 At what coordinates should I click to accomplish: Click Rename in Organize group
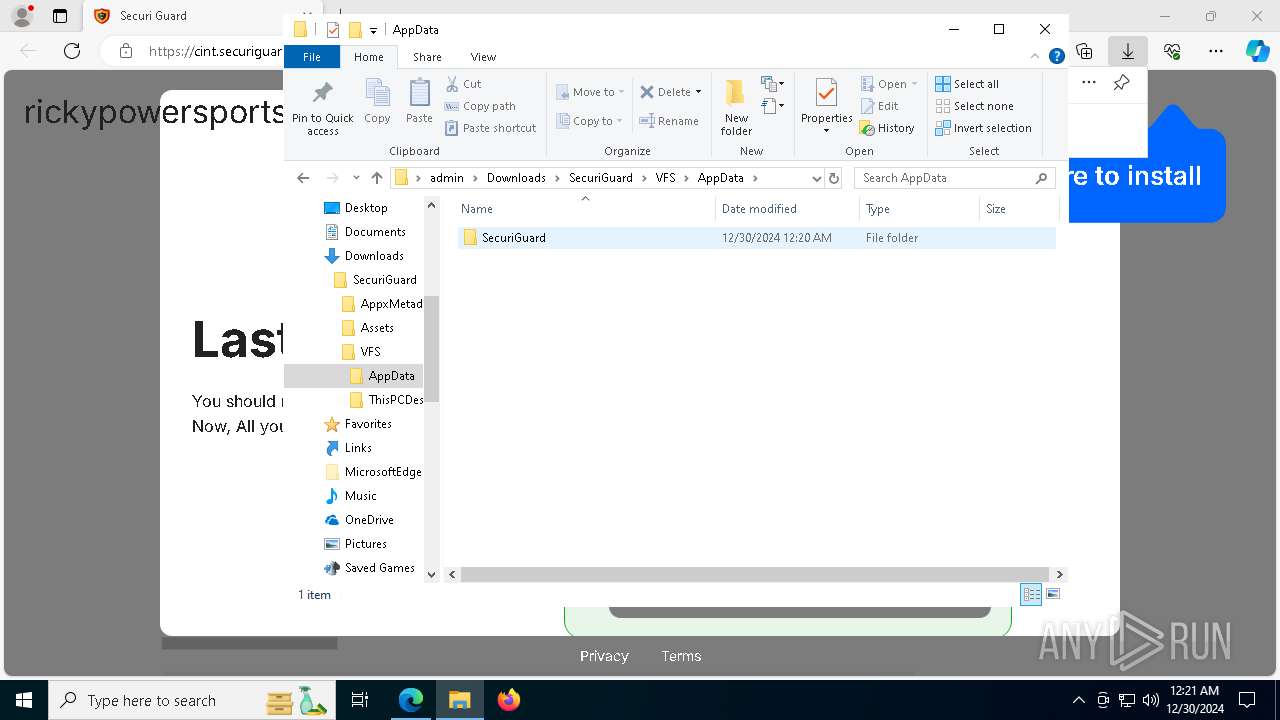[x=669, y=121]
